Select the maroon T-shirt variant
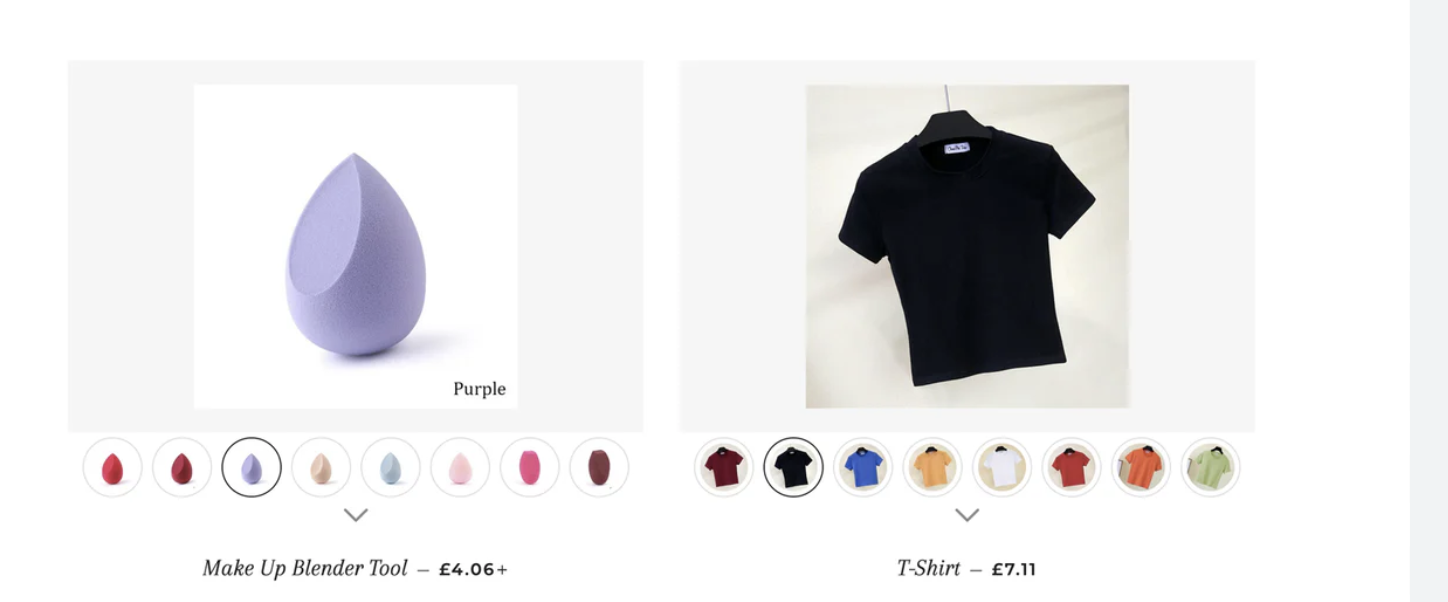 [724, 467]
